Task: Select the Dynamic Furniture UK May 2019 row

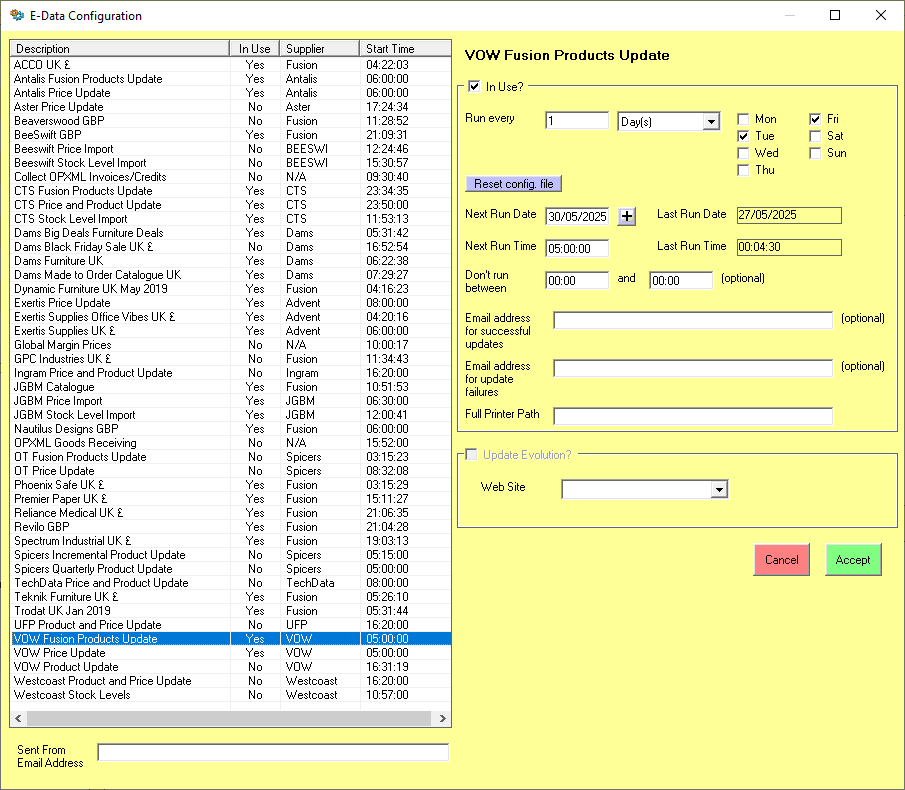Action: tap(231, 289)
